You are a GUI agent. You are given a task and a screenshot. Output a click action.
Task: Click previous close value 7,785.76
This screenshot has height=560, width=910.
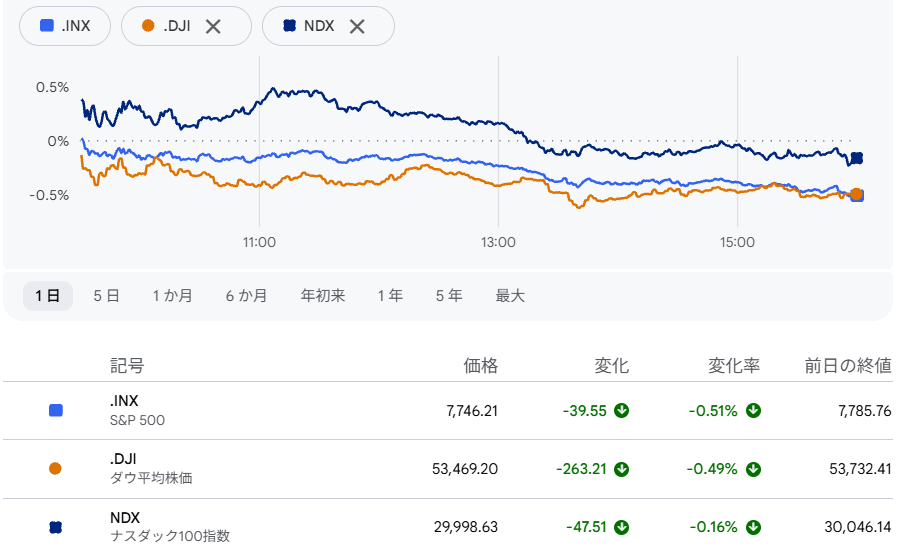865,411
